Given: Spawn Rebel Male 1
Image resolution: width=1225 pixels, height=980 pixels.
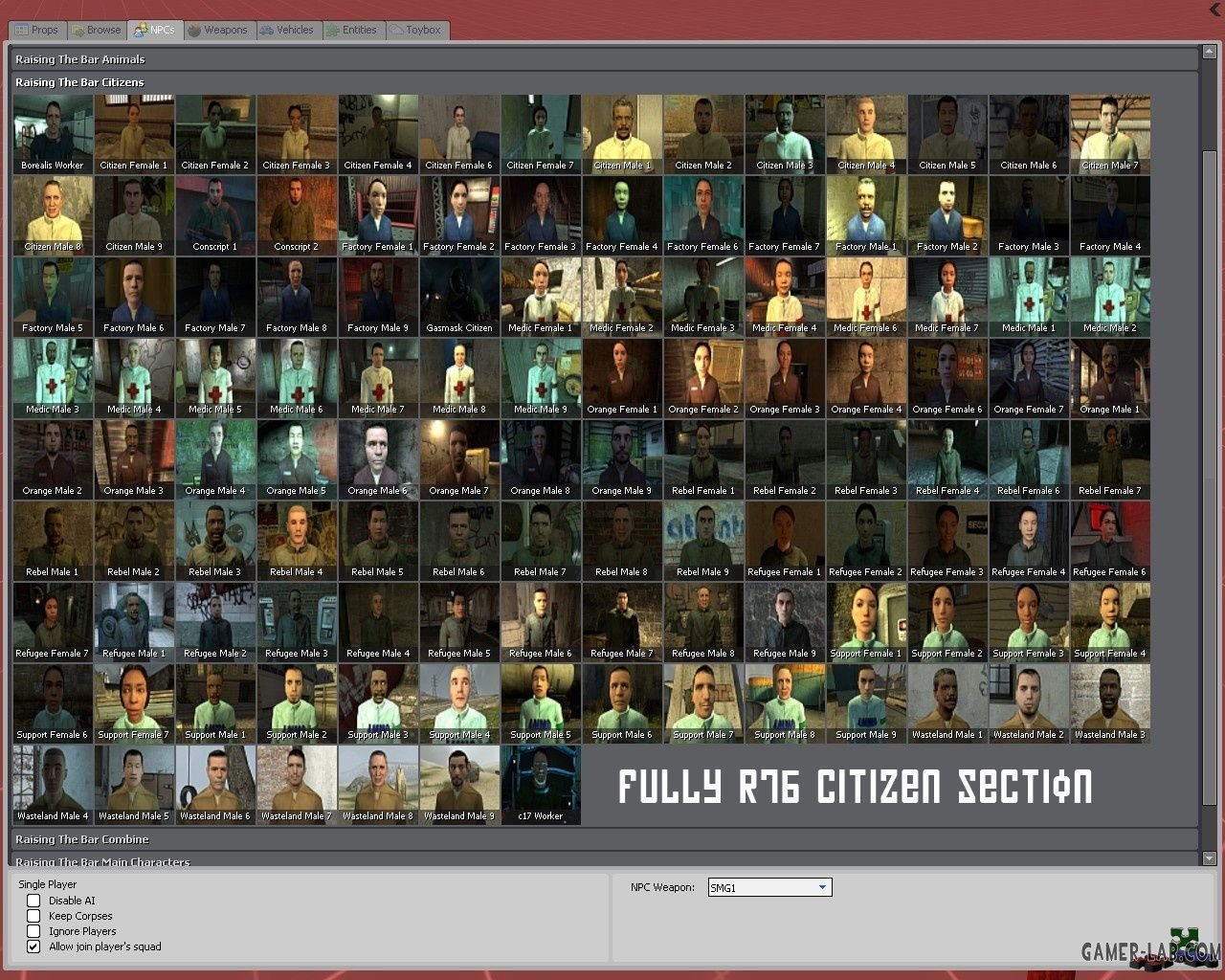Looking at the screenshot, I should pos(53,541).
